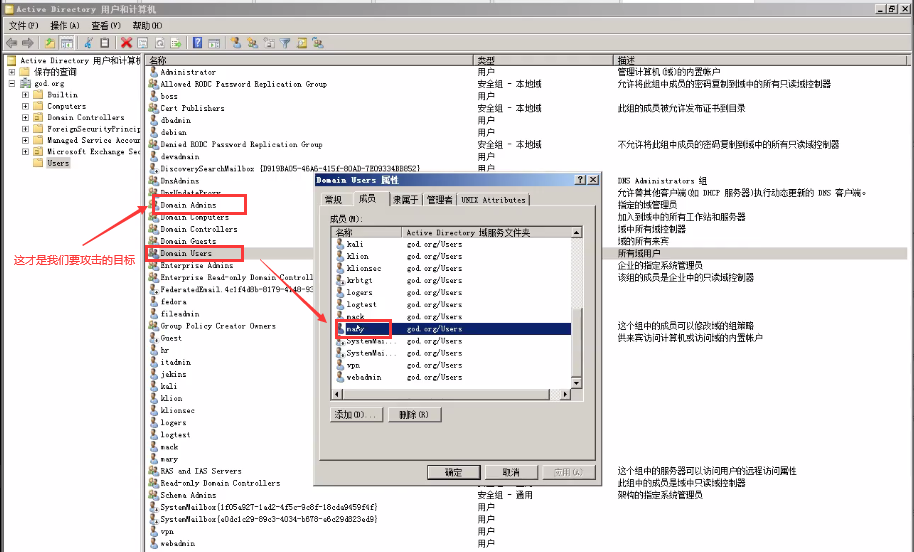Click the back arrow toolbar icon
Viewport: 914px width, 552px height.
12,43
